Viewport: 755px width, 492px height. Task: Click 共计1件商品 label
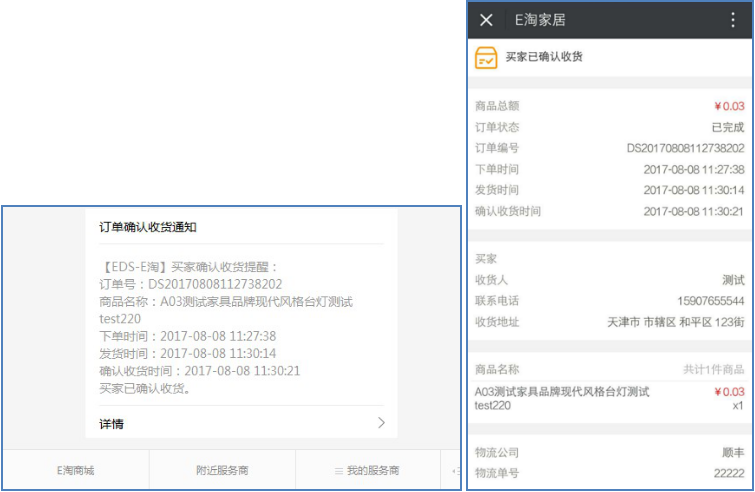[x=714, y=369]
